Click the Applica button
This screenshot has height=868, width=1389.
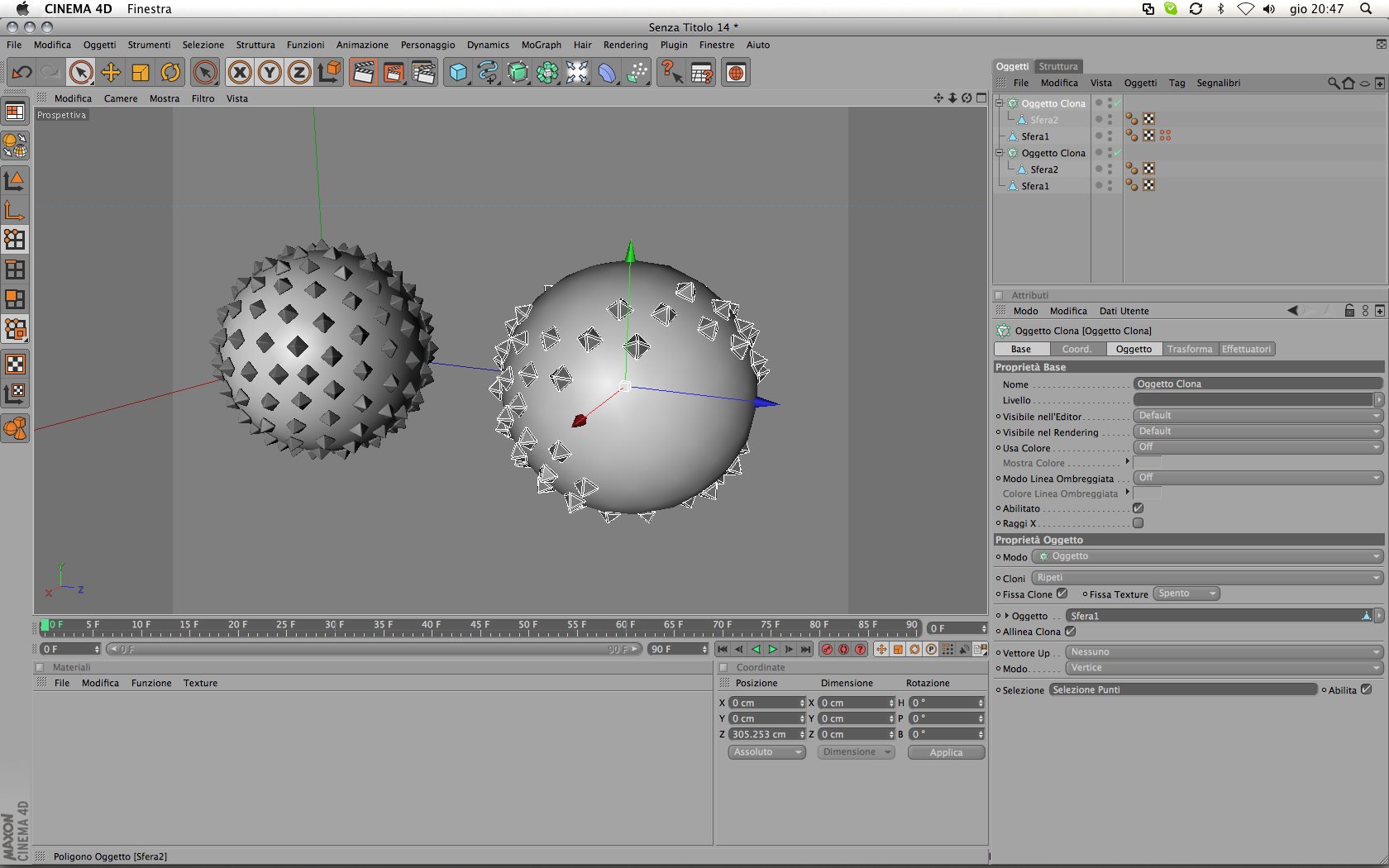946,752
